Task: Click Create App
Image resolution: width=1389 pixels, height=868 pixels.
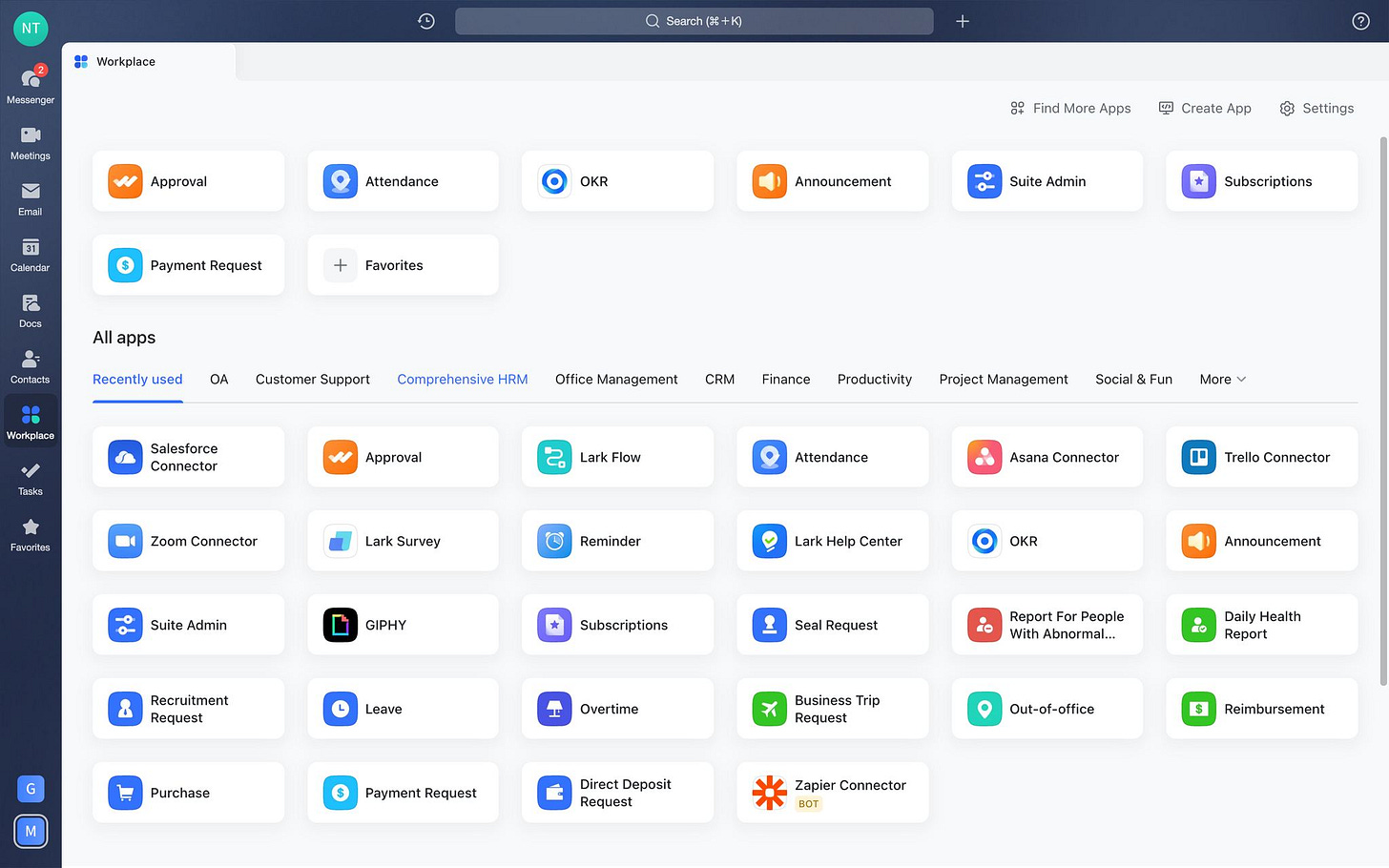Action: coord(1205,108)
